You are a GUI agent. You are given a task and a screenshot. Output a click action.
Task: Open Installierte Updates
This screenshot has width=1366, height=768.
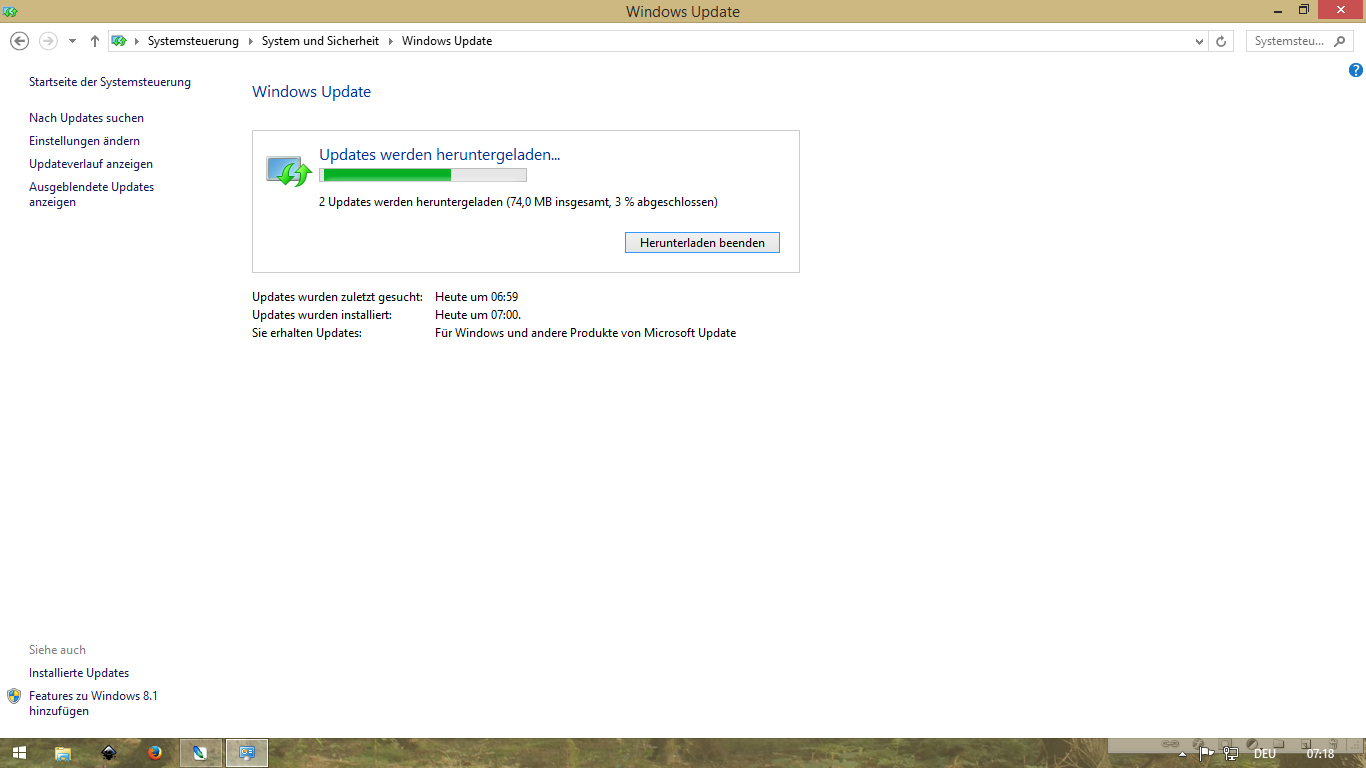pyautogui.click(x=79, y=673)
